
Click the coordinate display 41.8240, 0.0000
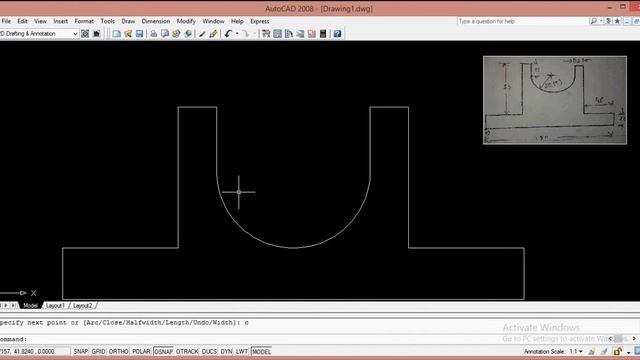(35, 351)
